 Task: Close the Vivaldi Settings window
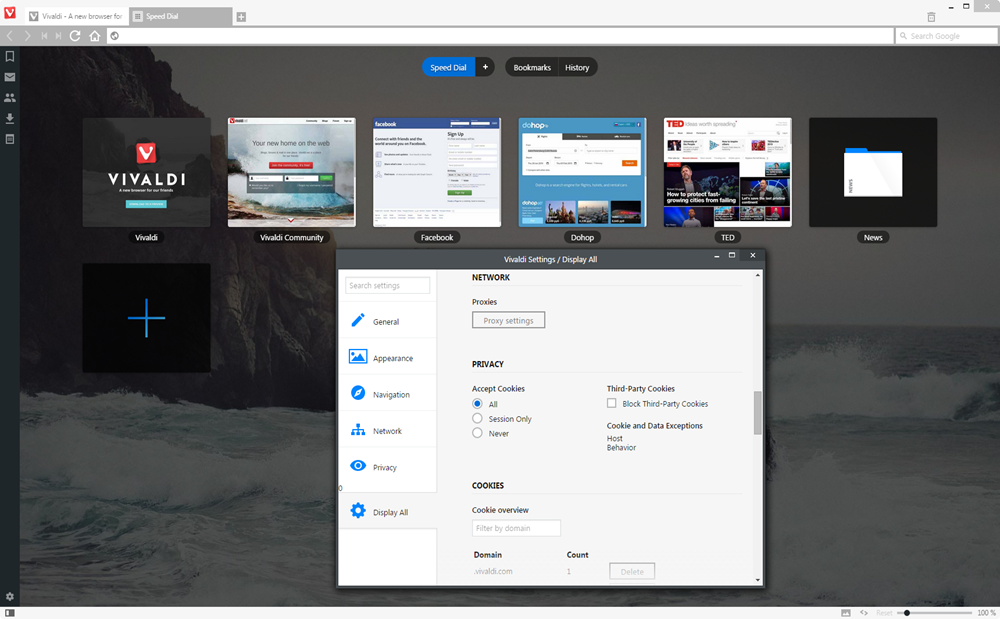(753, 255)
